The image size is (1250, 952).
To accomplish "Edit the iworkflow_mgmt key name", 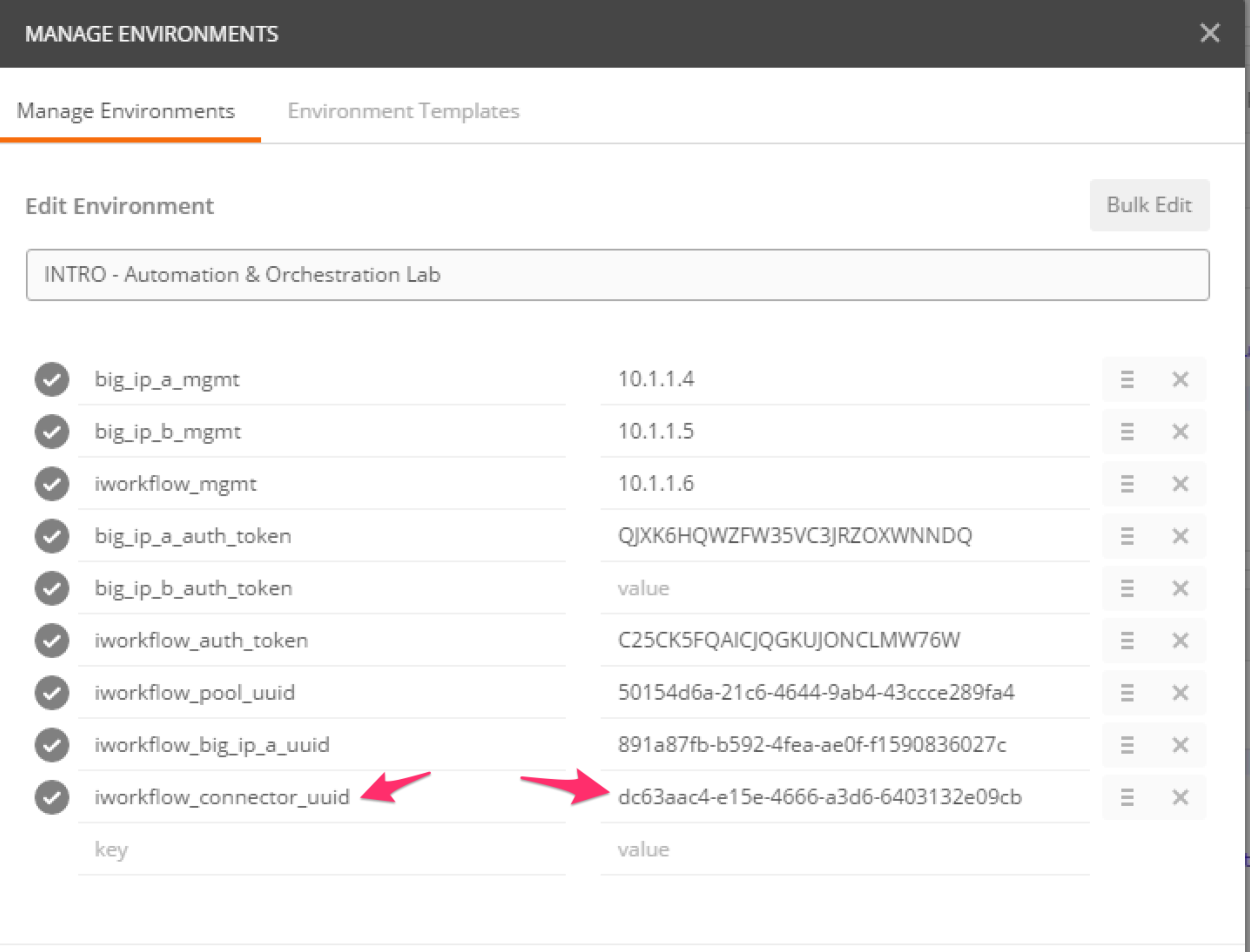I will tap(322, 483).
